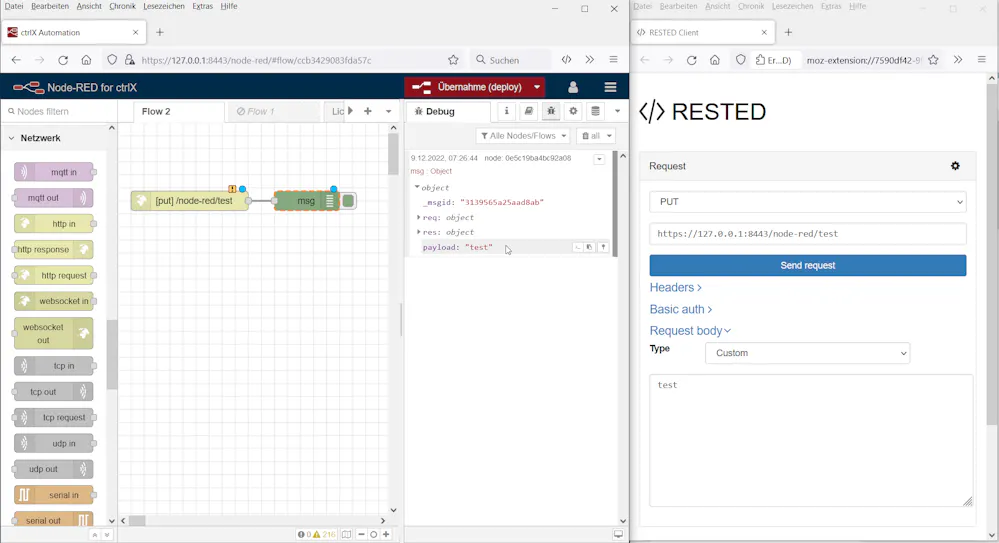The height and width of the screenshot is (543, 999).
Task: Expand the req: object entry
Action: (x=419, y=217)
